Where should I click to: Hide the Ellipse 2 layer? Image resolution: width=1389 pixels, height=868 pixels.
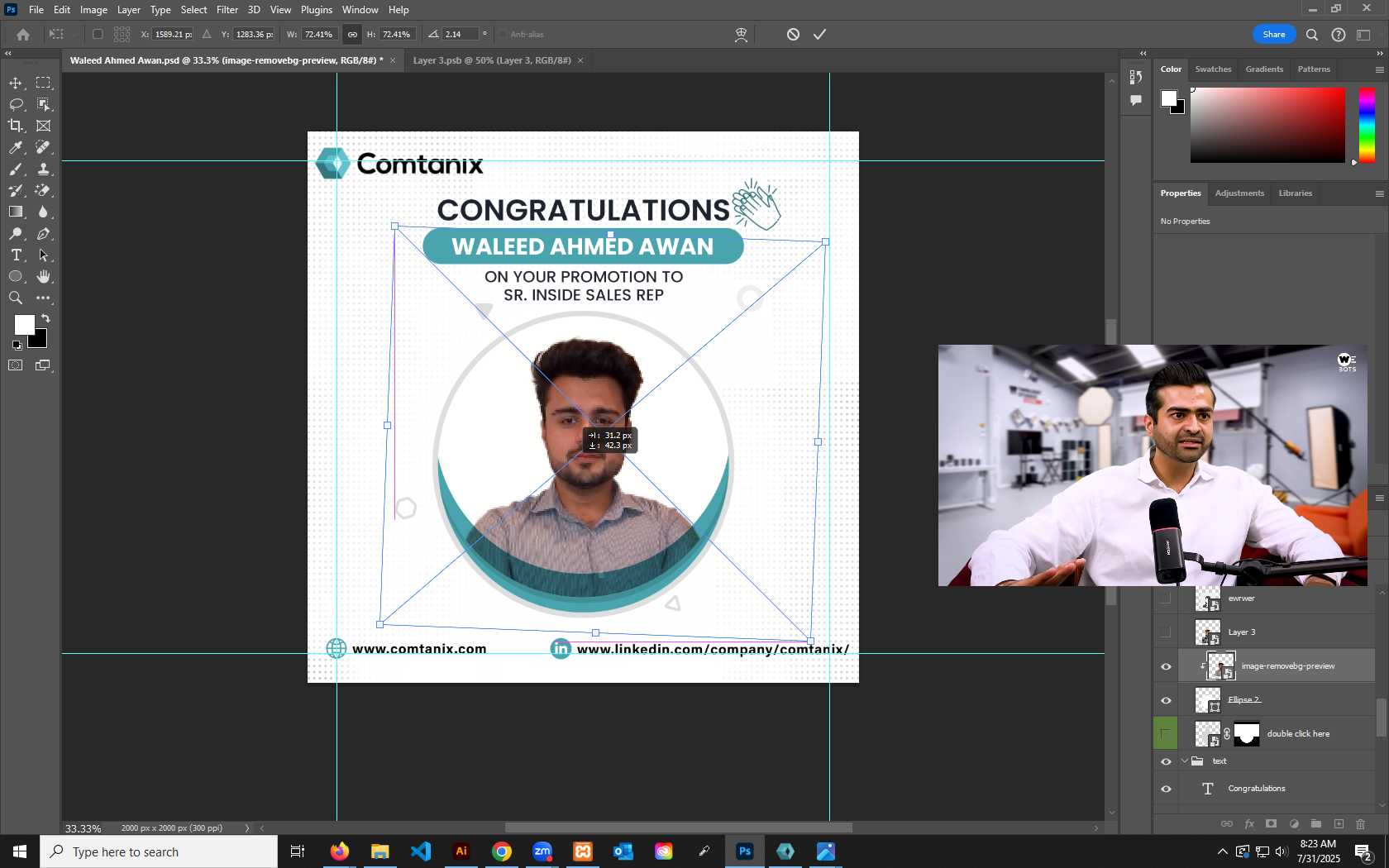(x=1166, y=700)
